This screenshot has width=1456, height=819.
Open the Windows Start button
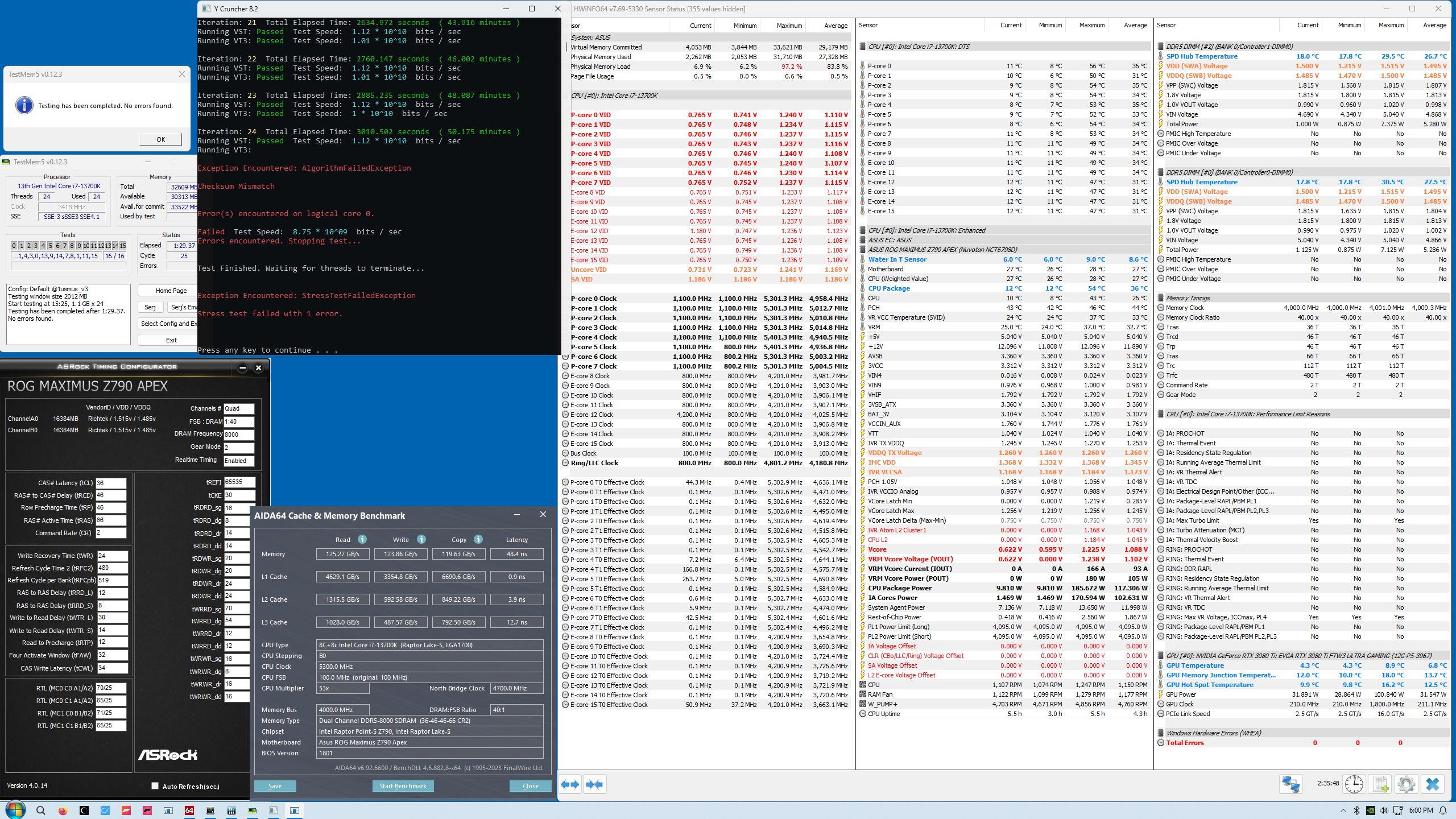coord(14,810)
